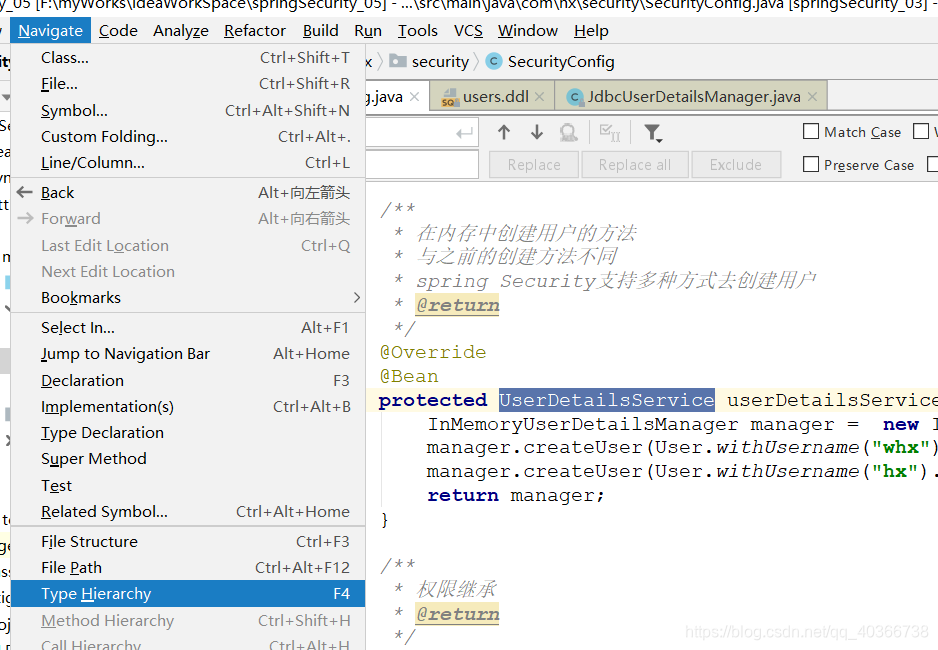Open the Build menu
Image resolution: width=938 pixels, height=650 pixels.
pos(321,30)
